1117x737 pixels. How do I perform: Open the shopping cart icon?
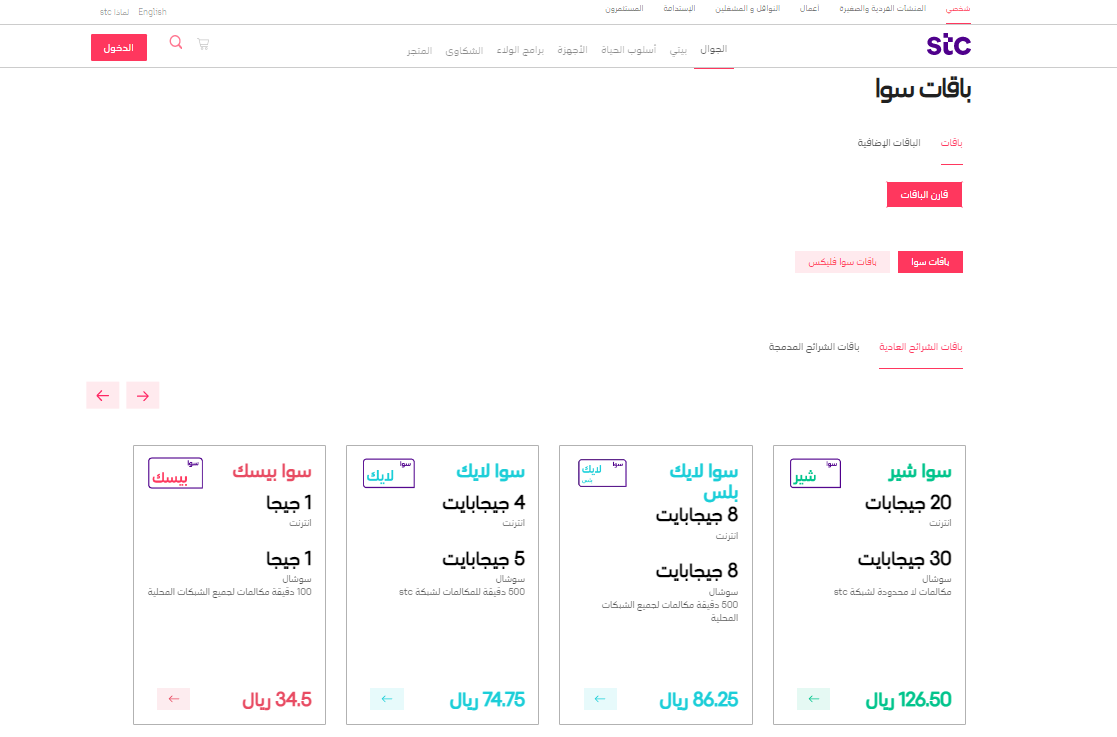click(203, 43)
